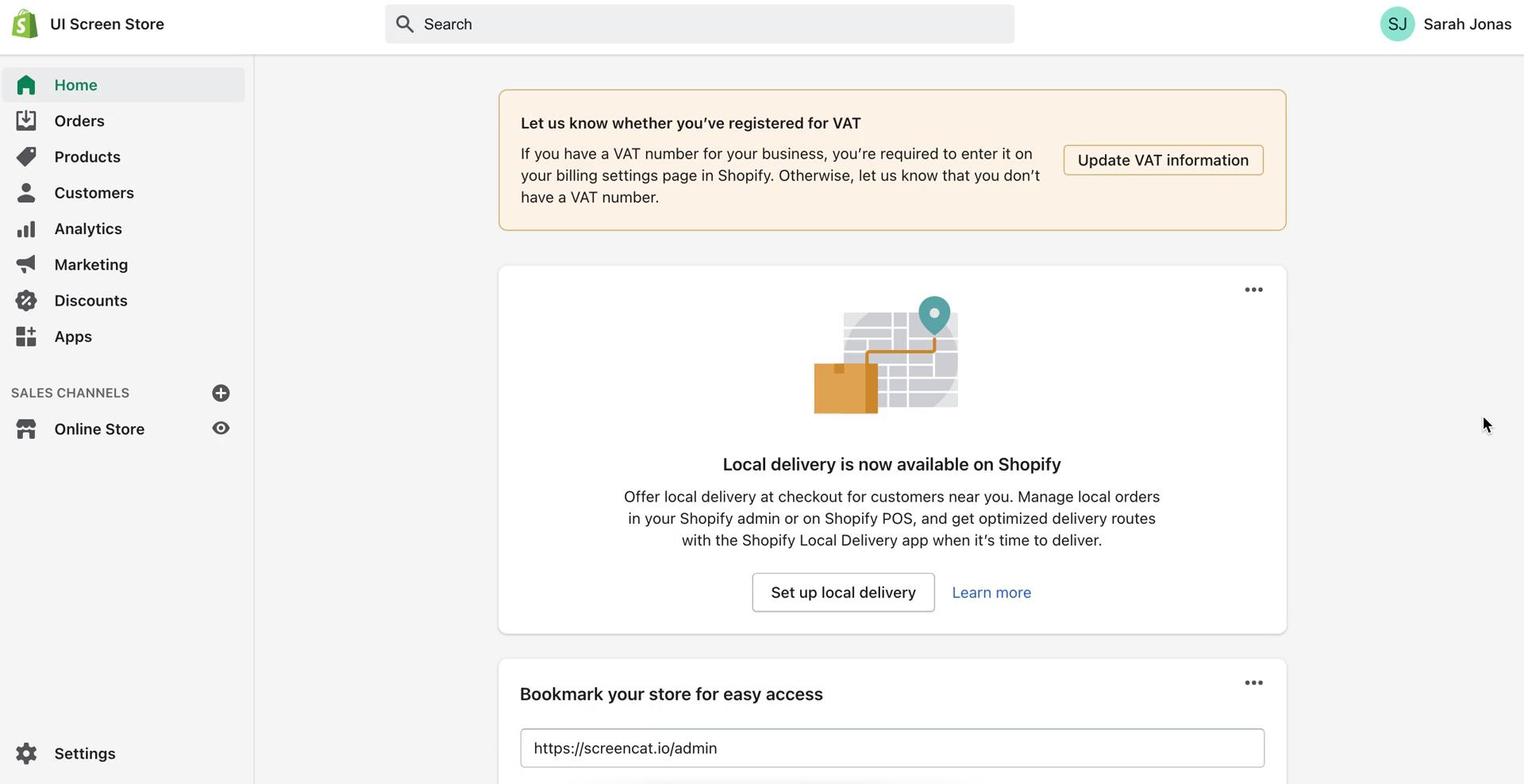Click the Online Store storefront icon
This screenshot has height=784, width=1524.
(26, 429)
